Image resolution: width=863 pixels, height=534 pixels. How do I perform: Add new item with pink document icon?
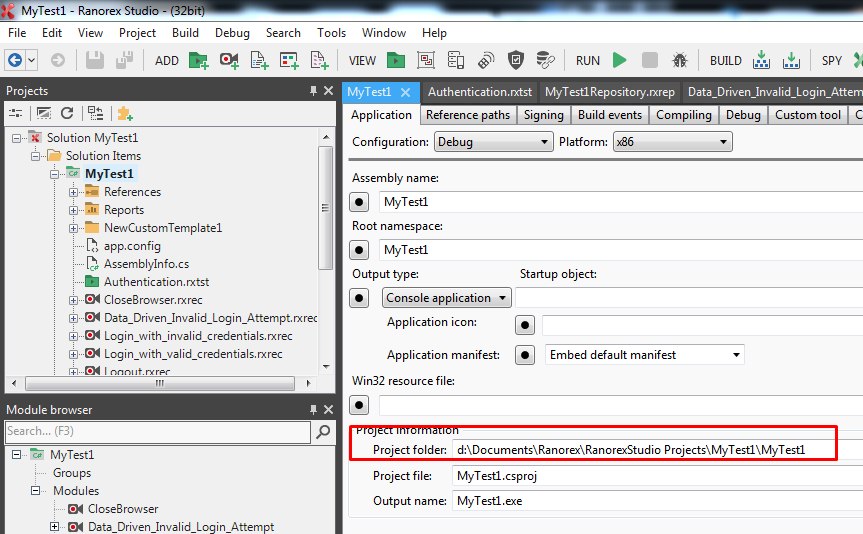point(319,60)
